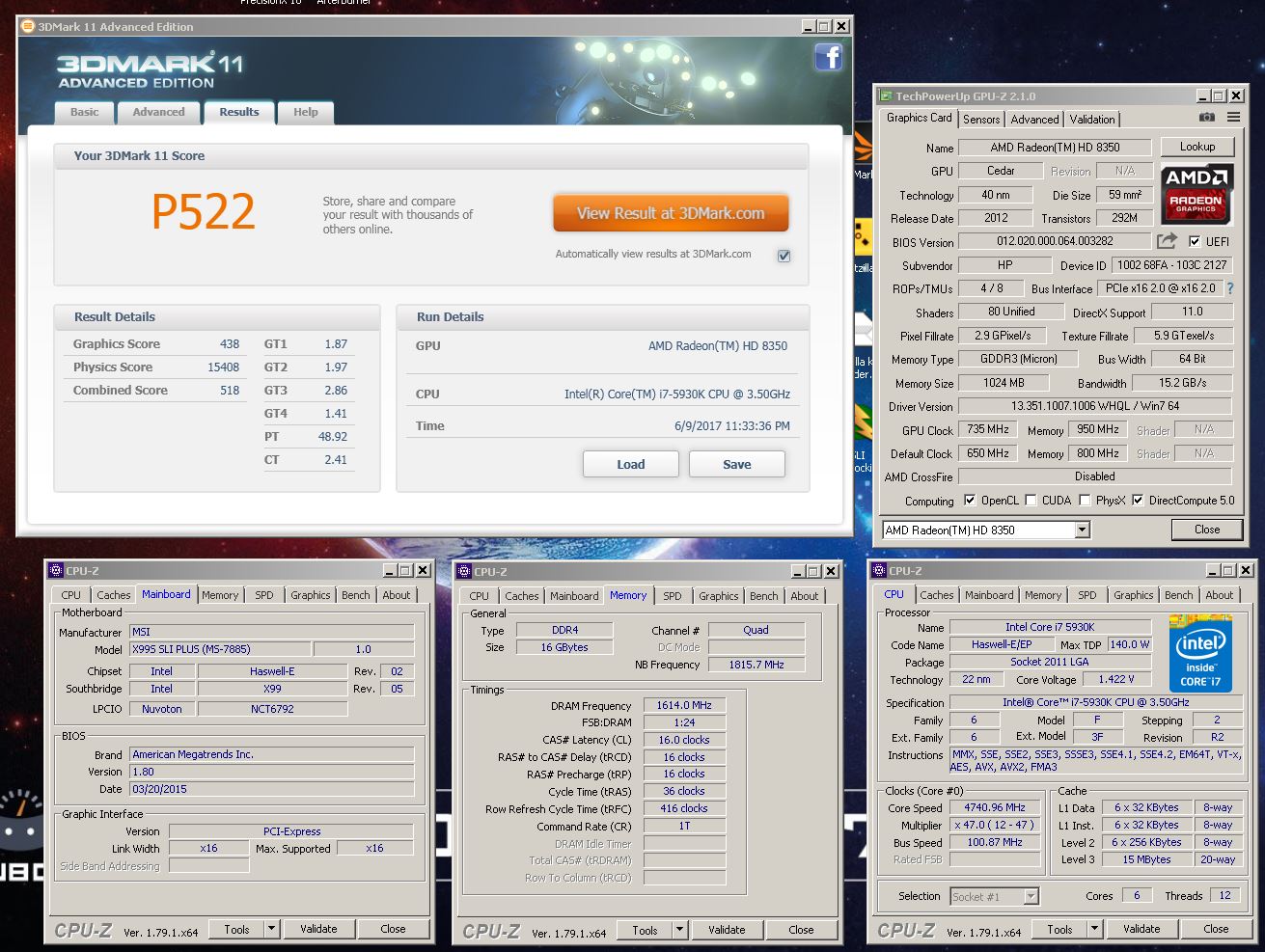Click Validate in the Memory CPU-Z window
The image size is (1265, 952).
[x=727, y=930]
